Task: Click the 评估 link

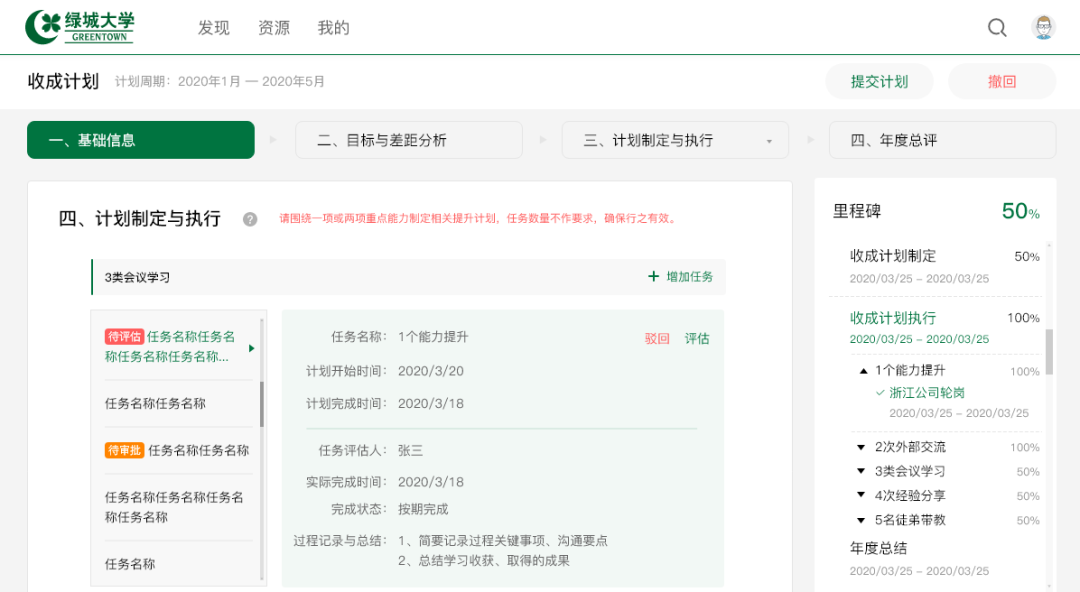Action: 697,339
